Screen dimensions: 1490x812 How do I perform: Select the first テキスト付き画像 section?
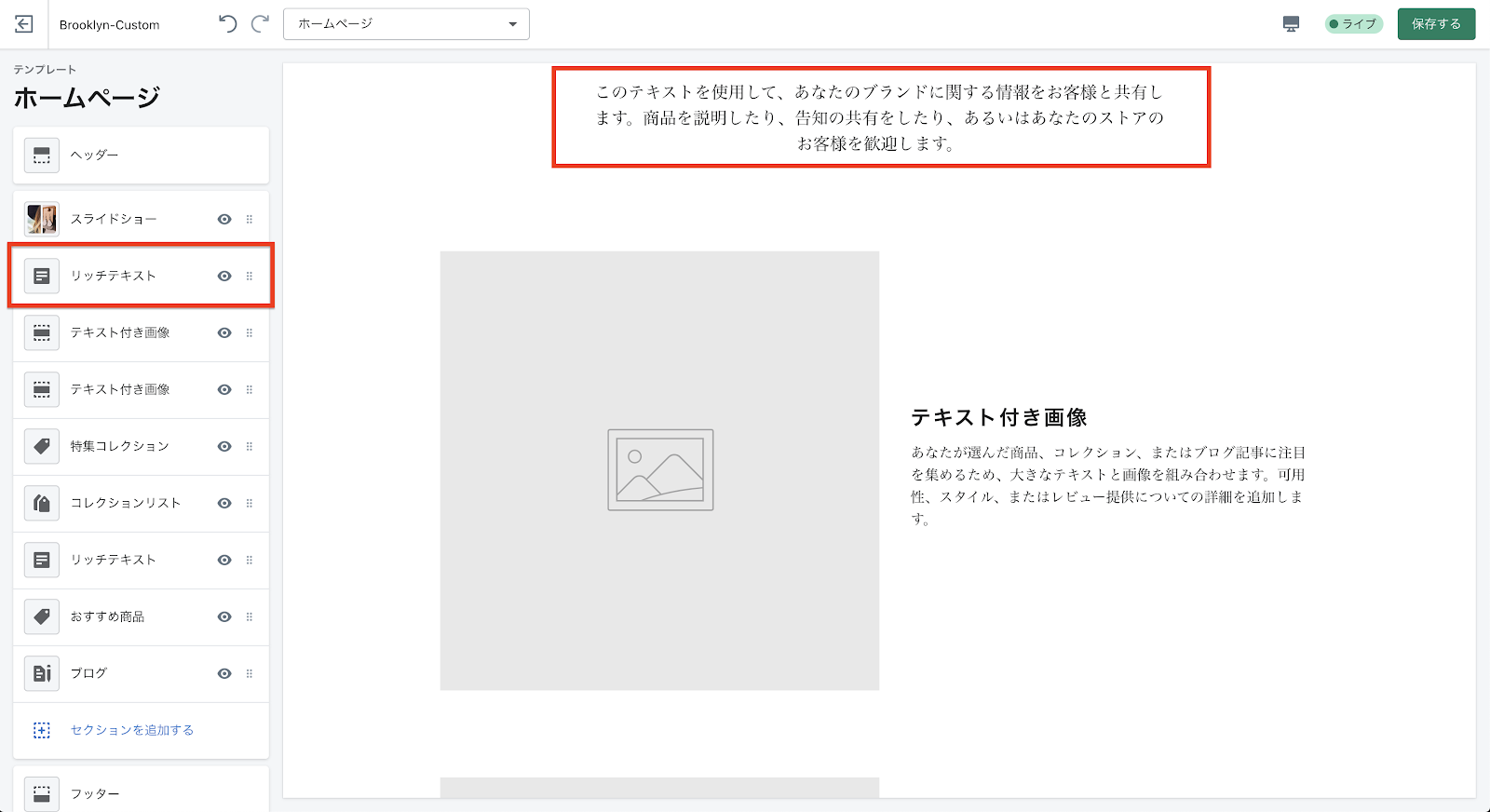[120, 332]
